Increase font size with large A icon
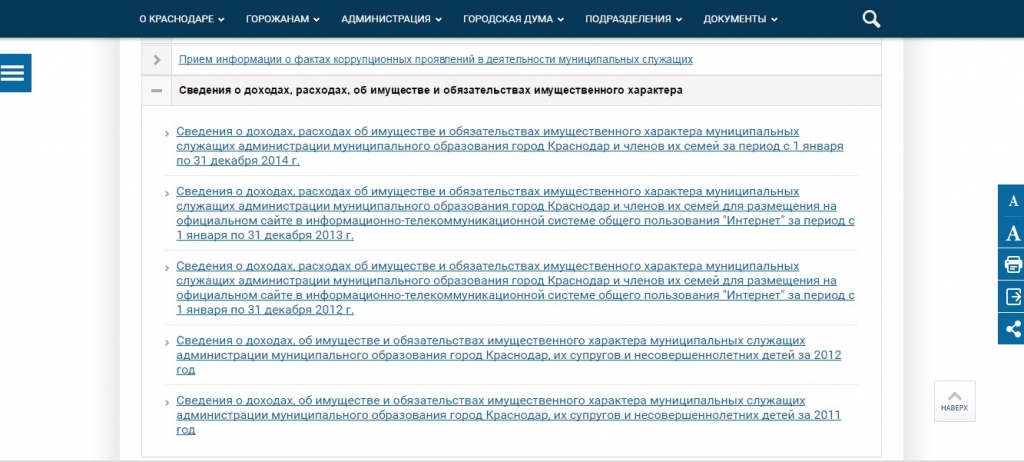This screenshot has width=1024, height=462. coord(1012,233)
